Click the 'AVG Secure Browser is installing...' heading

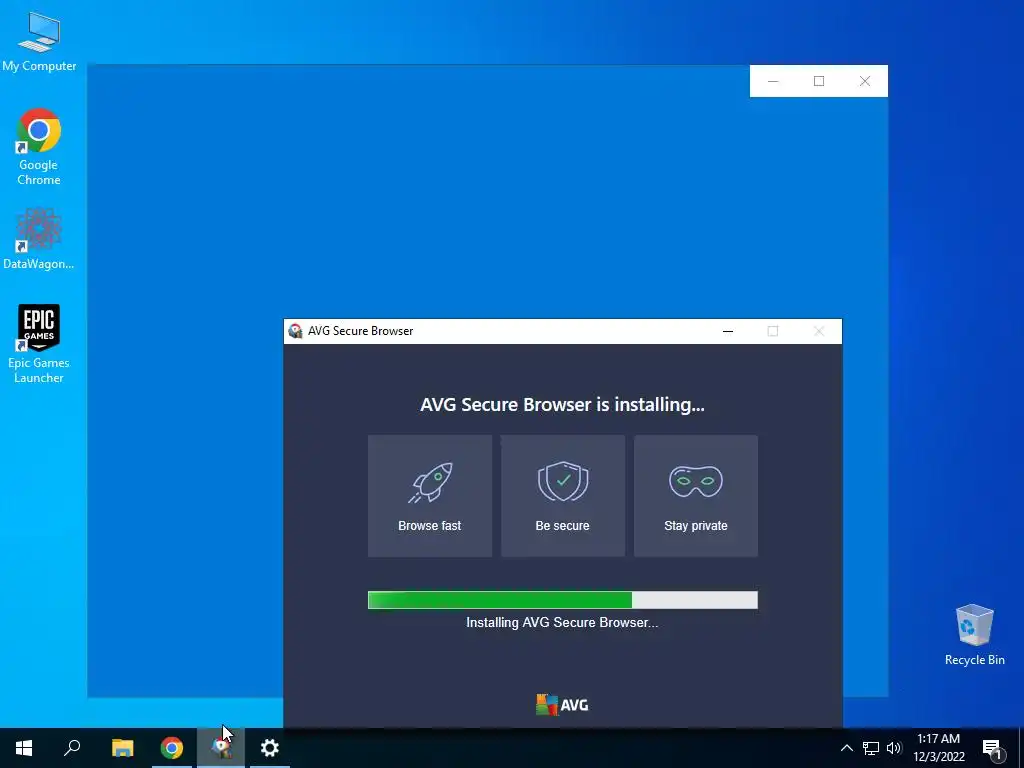pos(562,404)
